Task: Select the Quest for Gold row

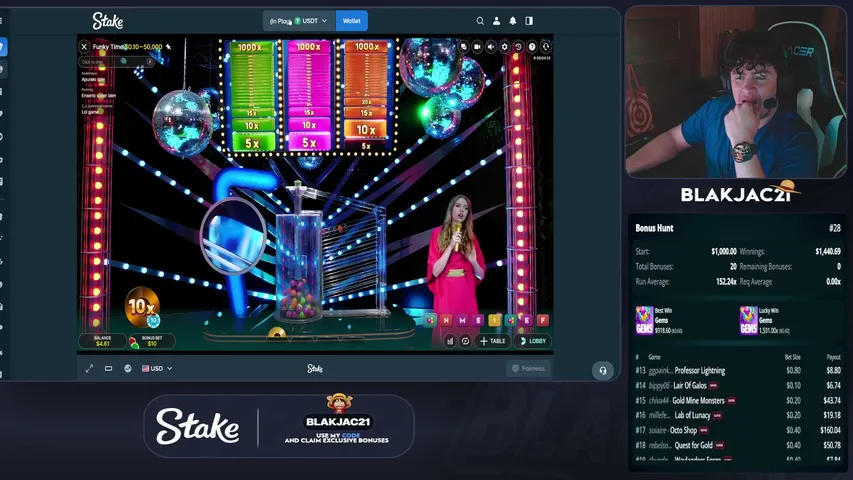Action: pyautogui.click(x=738, y=445)
